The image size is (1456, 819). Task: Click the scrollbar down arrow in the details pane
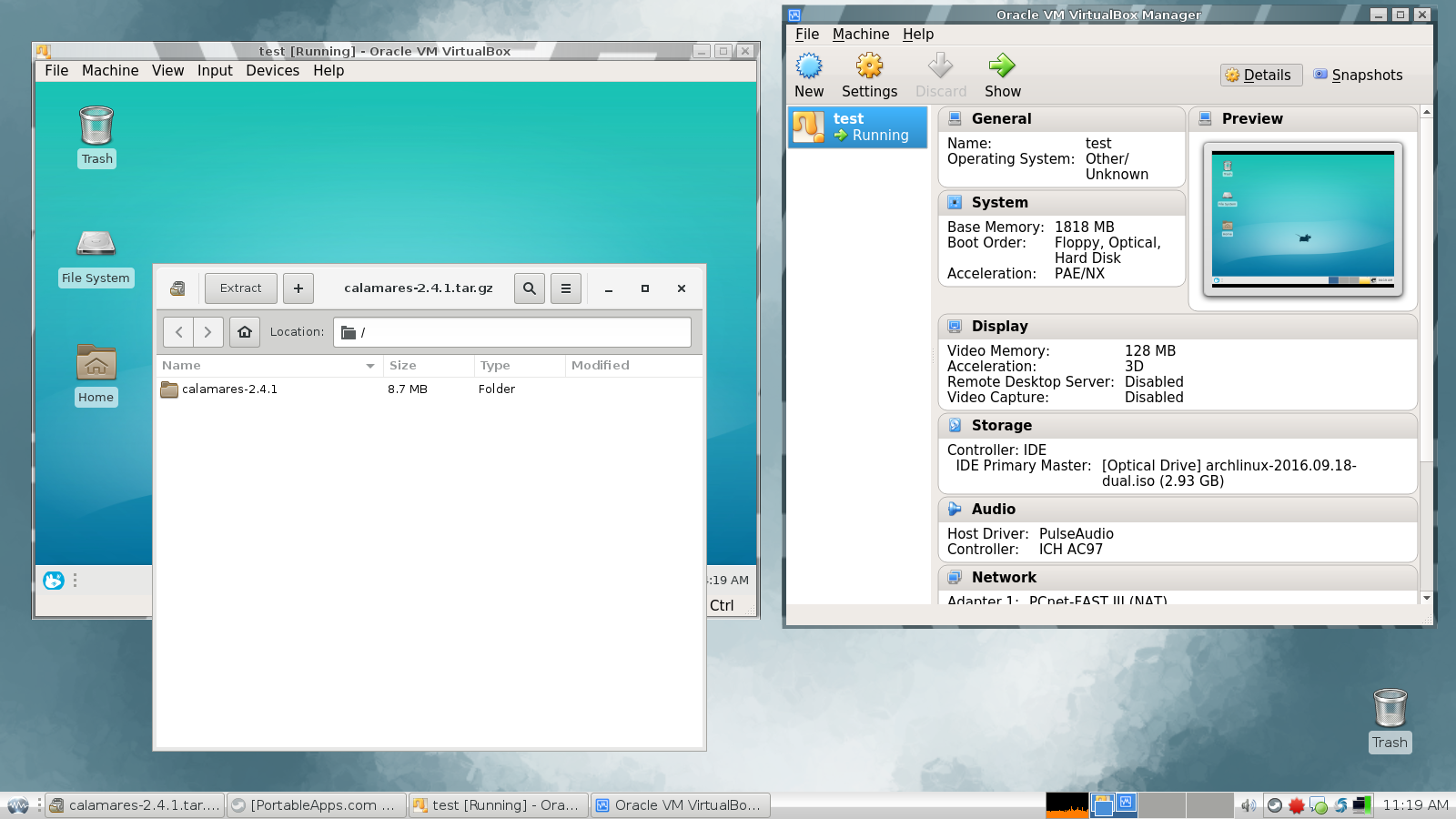coord(1426,598)
